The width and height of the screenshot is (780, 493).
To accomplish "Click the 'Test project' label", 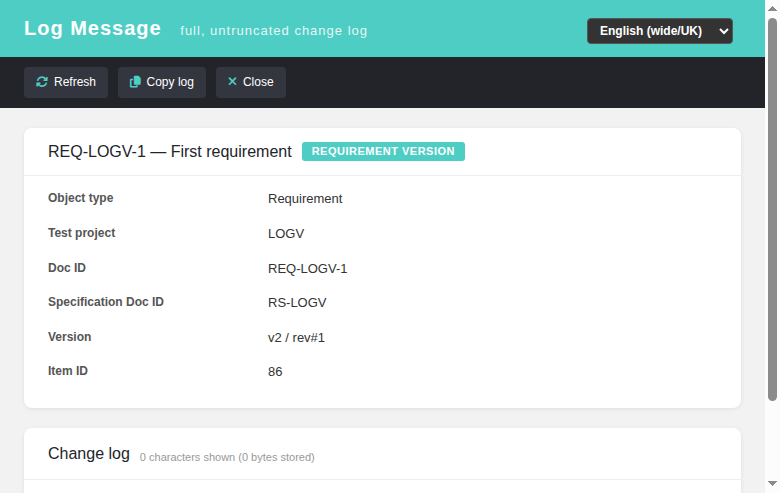I will [82, 233].
